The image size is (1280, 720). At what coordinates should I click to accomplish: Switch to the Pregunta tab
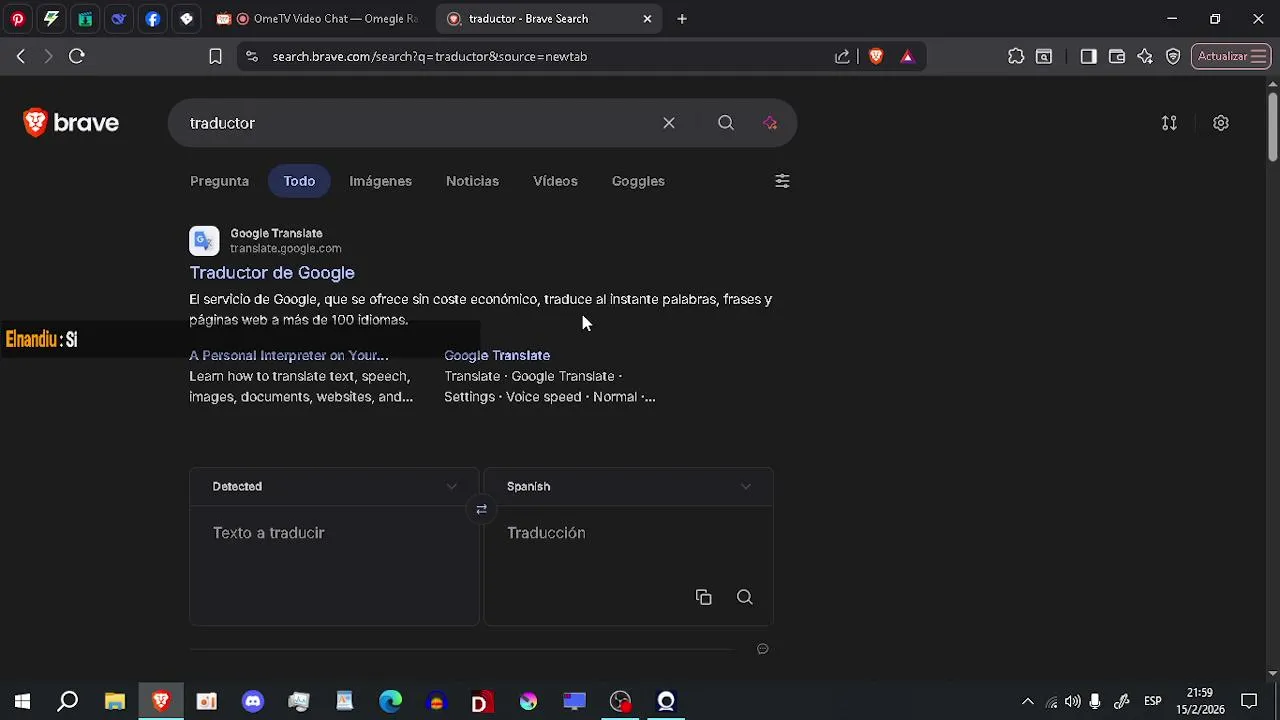(219, 181)
